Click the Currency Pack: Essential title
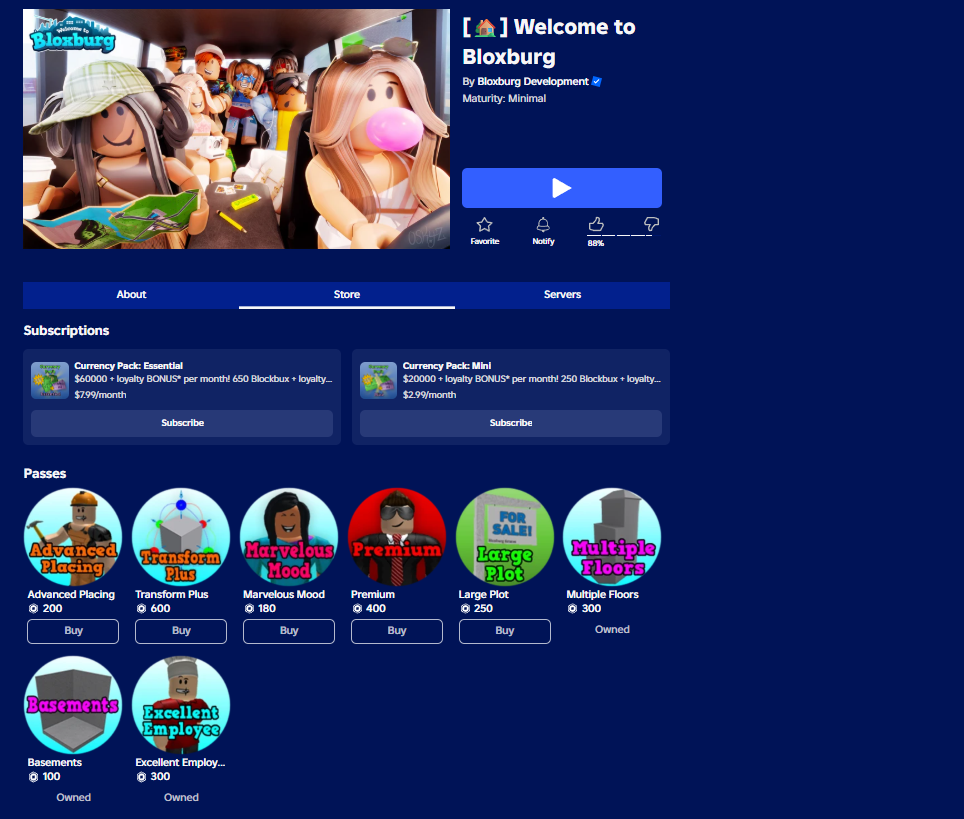The height and width of the screenshot is (819, 964). click(128, 366)
